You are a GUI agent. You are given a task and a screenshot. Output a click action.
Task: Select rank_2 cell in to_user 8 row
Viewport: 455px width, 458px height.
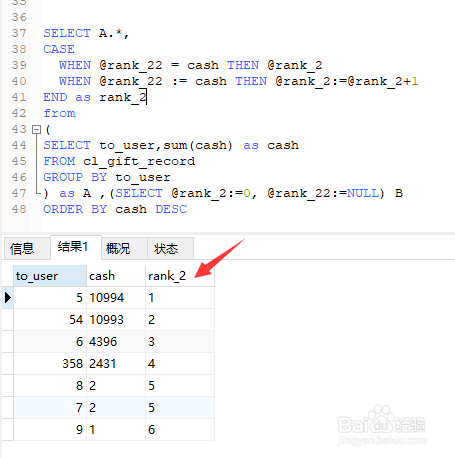click(x=180, y=386)
